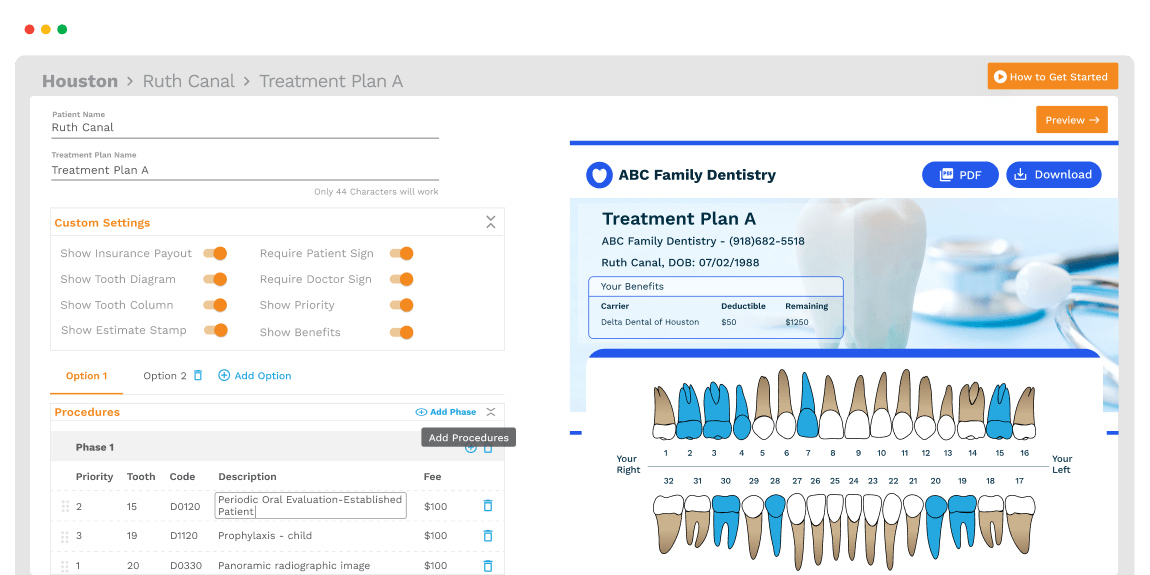
Task: Download the treatment plan
Action: (x=1053, y=175)
